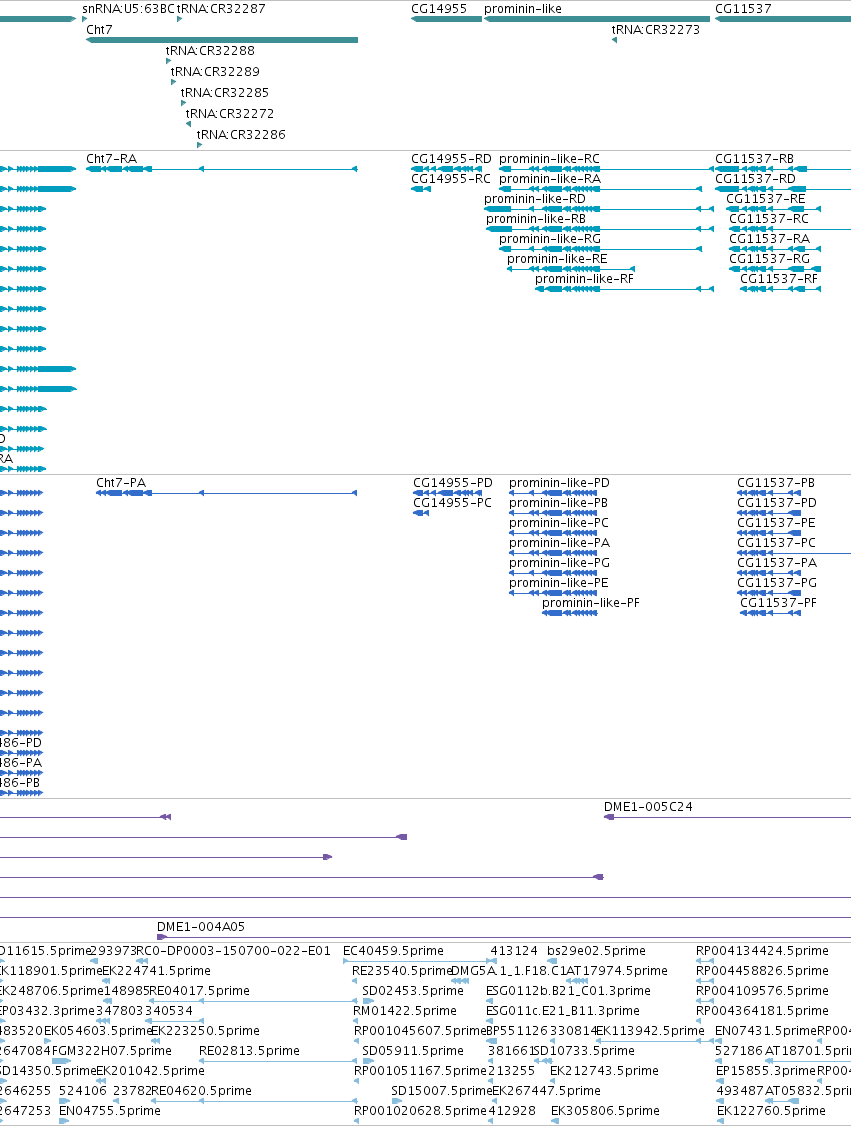Image resolution: width=851 pixels, height=1126 pixels.
Task: Select CG11537-PA label
Action: click(777, 563)
